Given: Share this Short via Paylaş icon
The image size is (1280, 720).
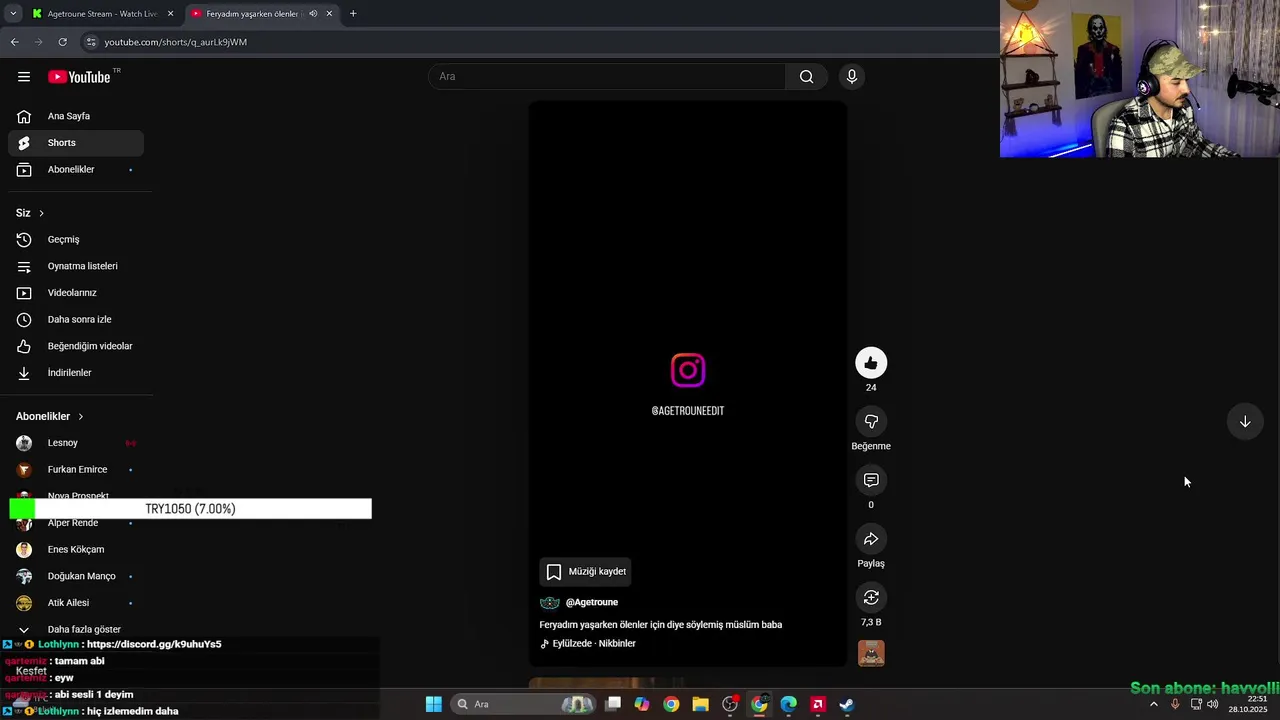Looking at the screenshot, I should [x=871, y=539].
